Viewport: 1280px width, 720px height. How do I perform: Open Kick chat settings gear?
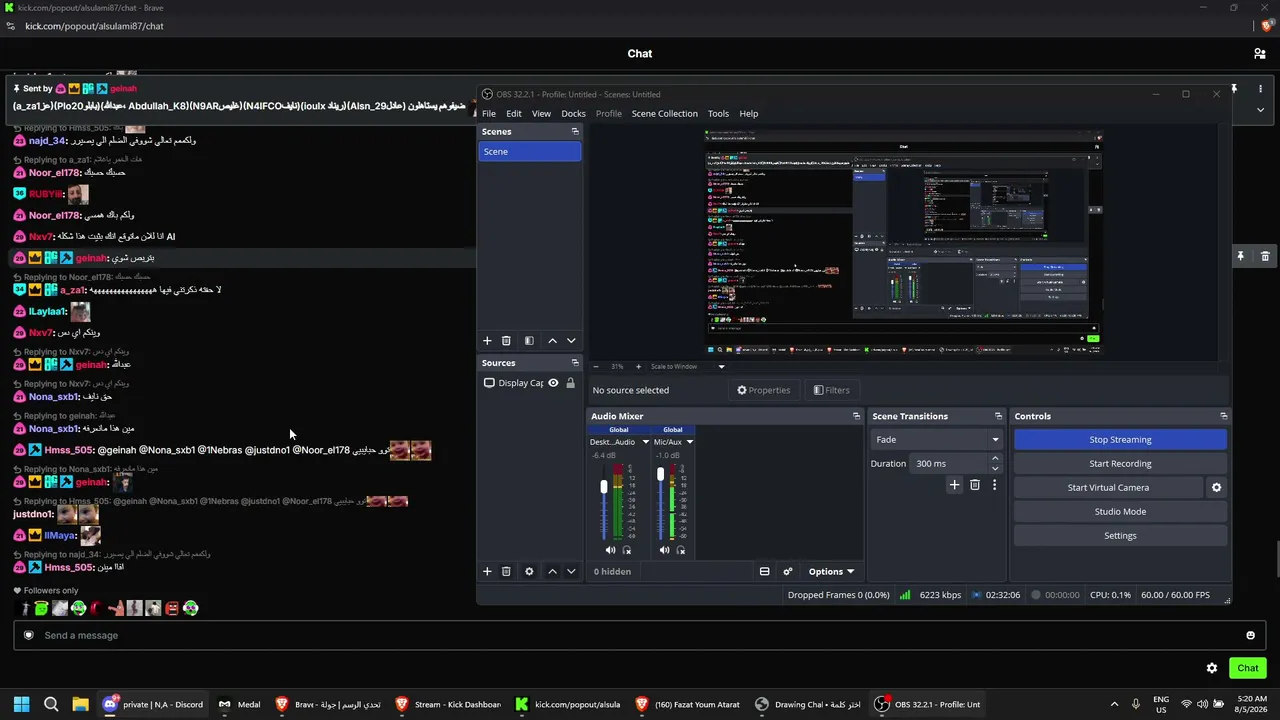pyautogui.click(x=1212, y=668)
